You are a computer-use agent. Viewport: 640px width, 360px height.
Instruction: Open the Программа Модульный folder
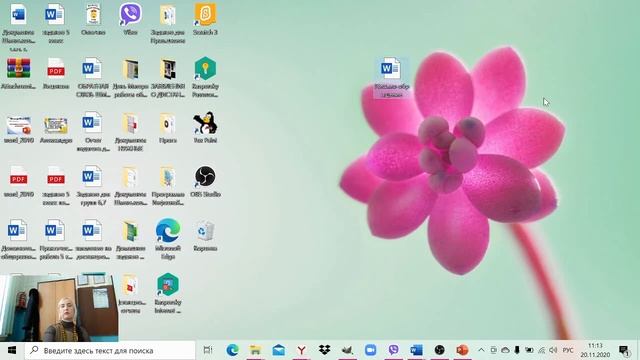tap(168, 185)
